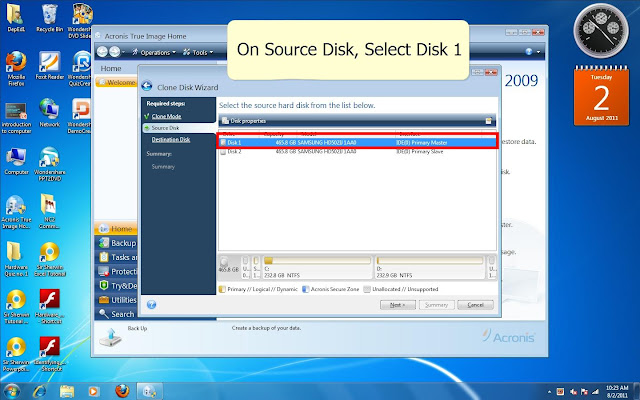Open Wondershare PPT2DVD desktop shortcut

tap(50, 164)
